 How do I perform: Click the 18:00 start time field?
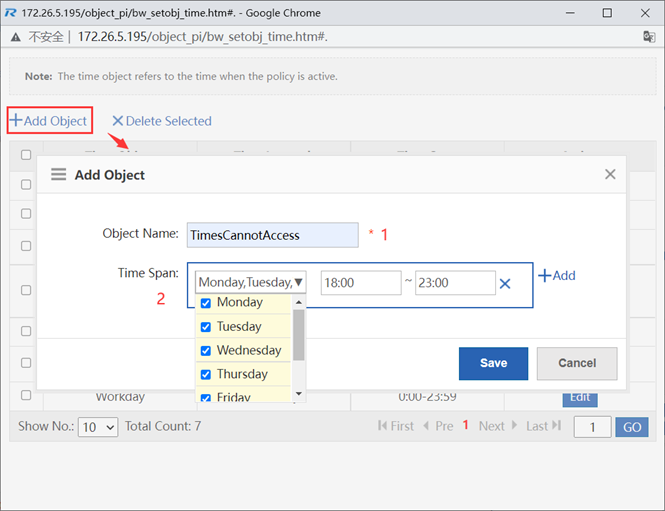coord(360,283)
